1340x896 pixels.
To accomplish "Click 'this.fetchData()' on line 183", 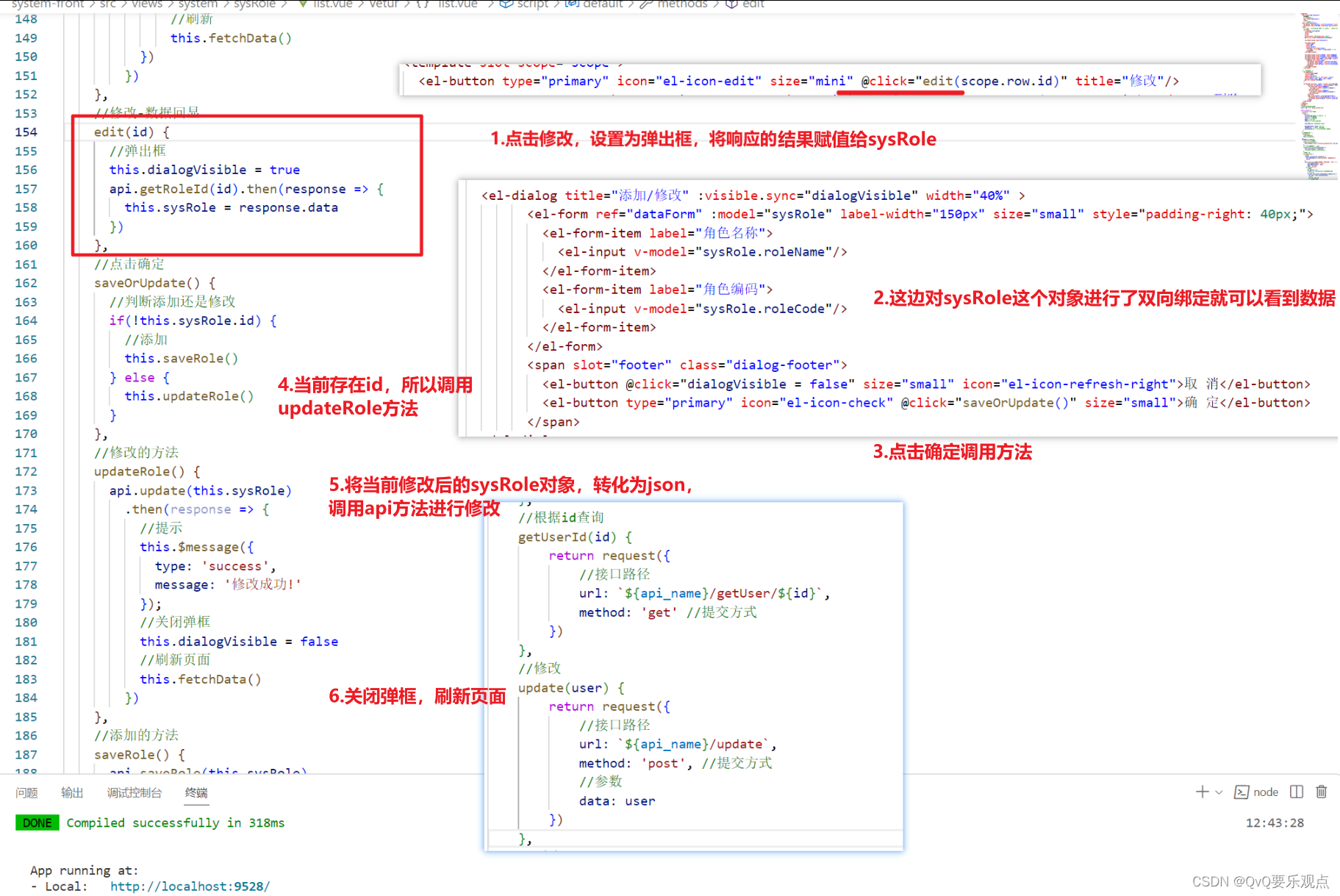I will click(200, 679).
